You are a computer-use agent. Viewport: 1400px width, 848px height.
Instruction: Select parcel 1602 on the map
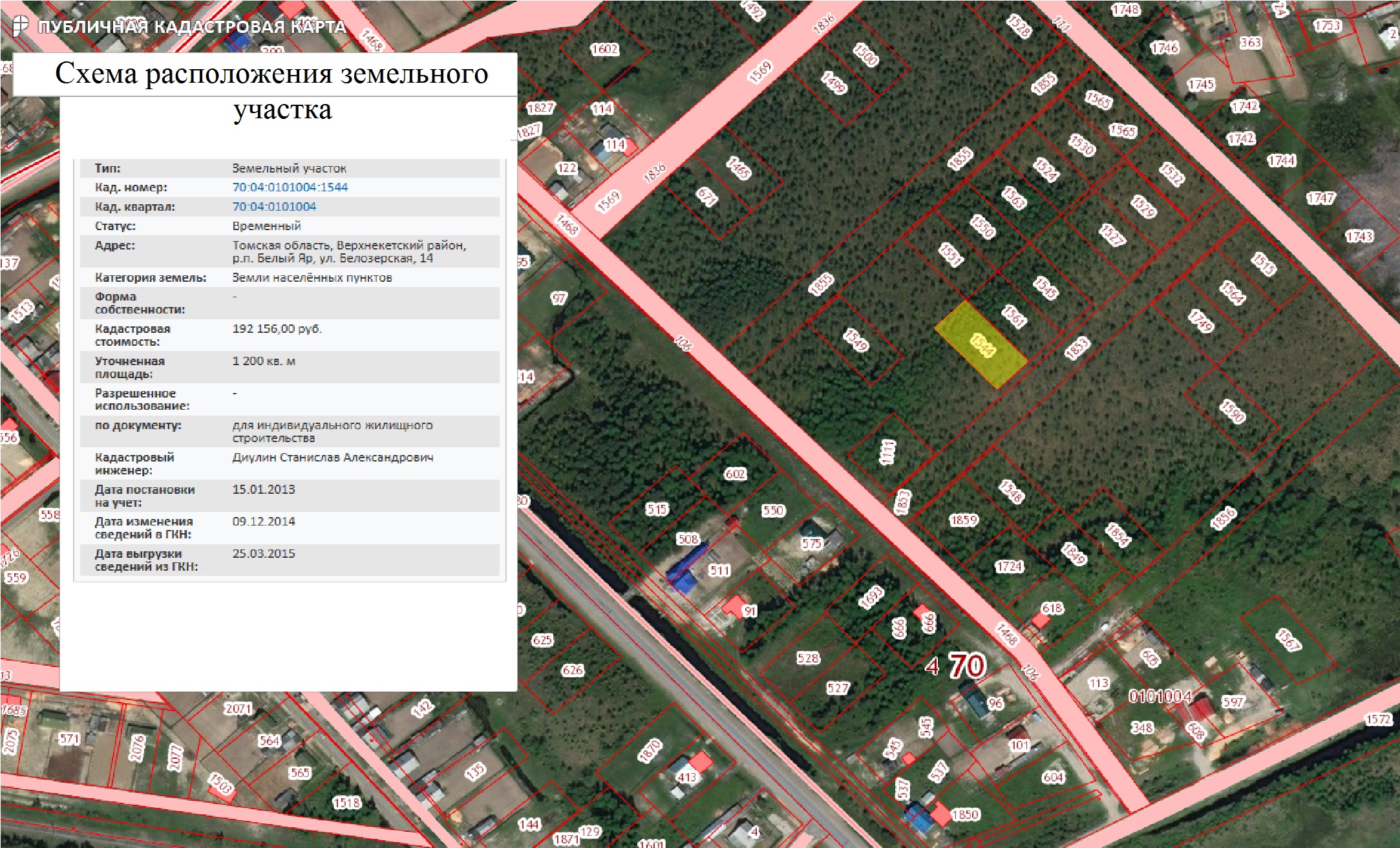(605, 49)
